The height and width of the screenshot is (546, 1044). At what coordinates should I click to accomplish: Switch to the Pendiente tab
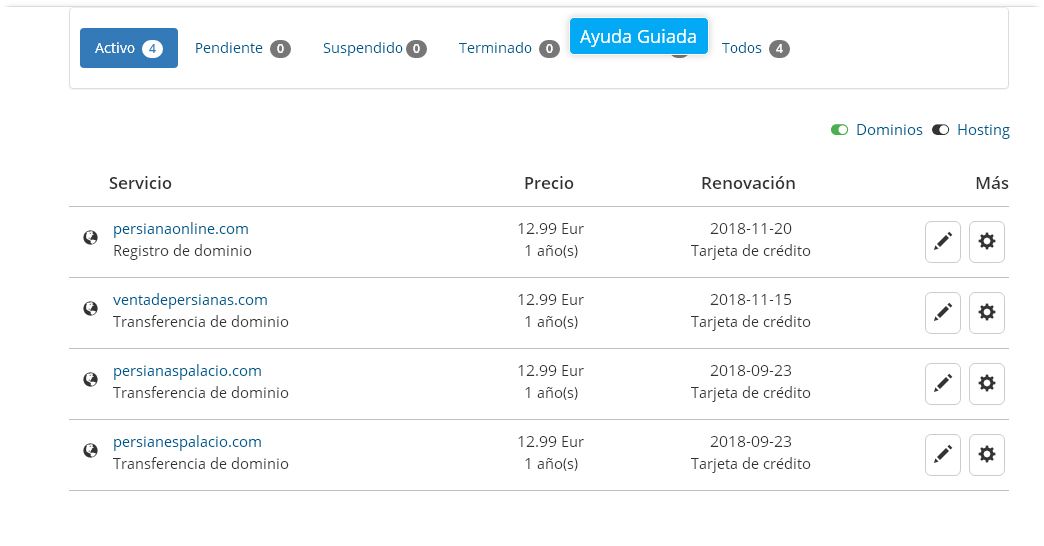242,48
